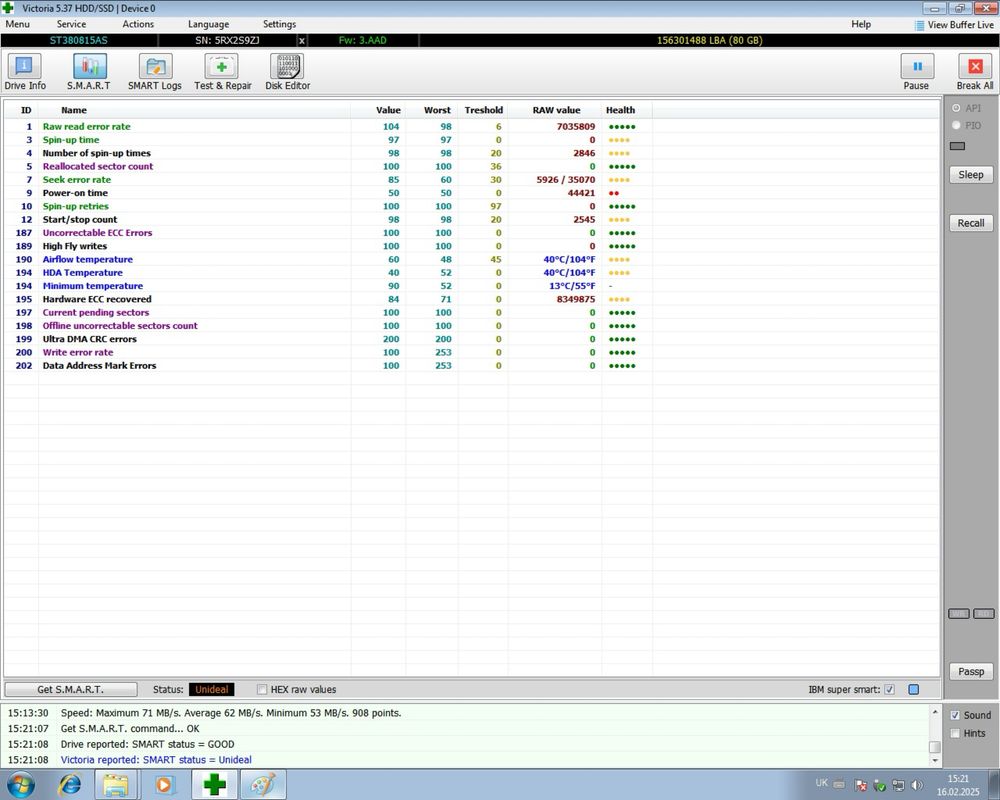Screen dimensions: 1000x800
Task: Click the UK language indicator in tray
Action: click(x=821, y=783)
